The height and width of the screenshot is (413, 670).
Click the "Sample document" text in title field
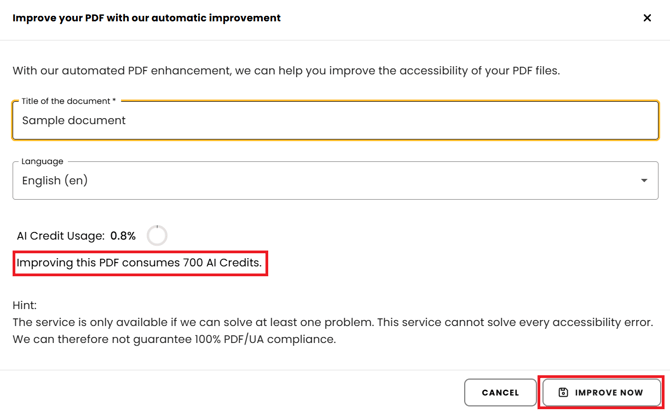coord(74,121)
